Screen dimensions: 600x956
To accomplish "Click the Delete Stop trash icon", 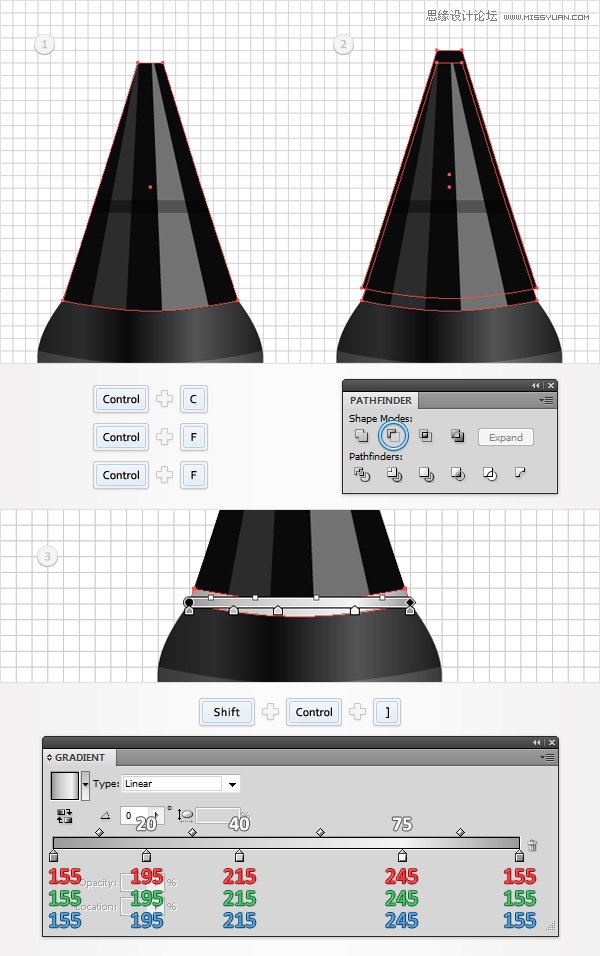I will (532, 845).
